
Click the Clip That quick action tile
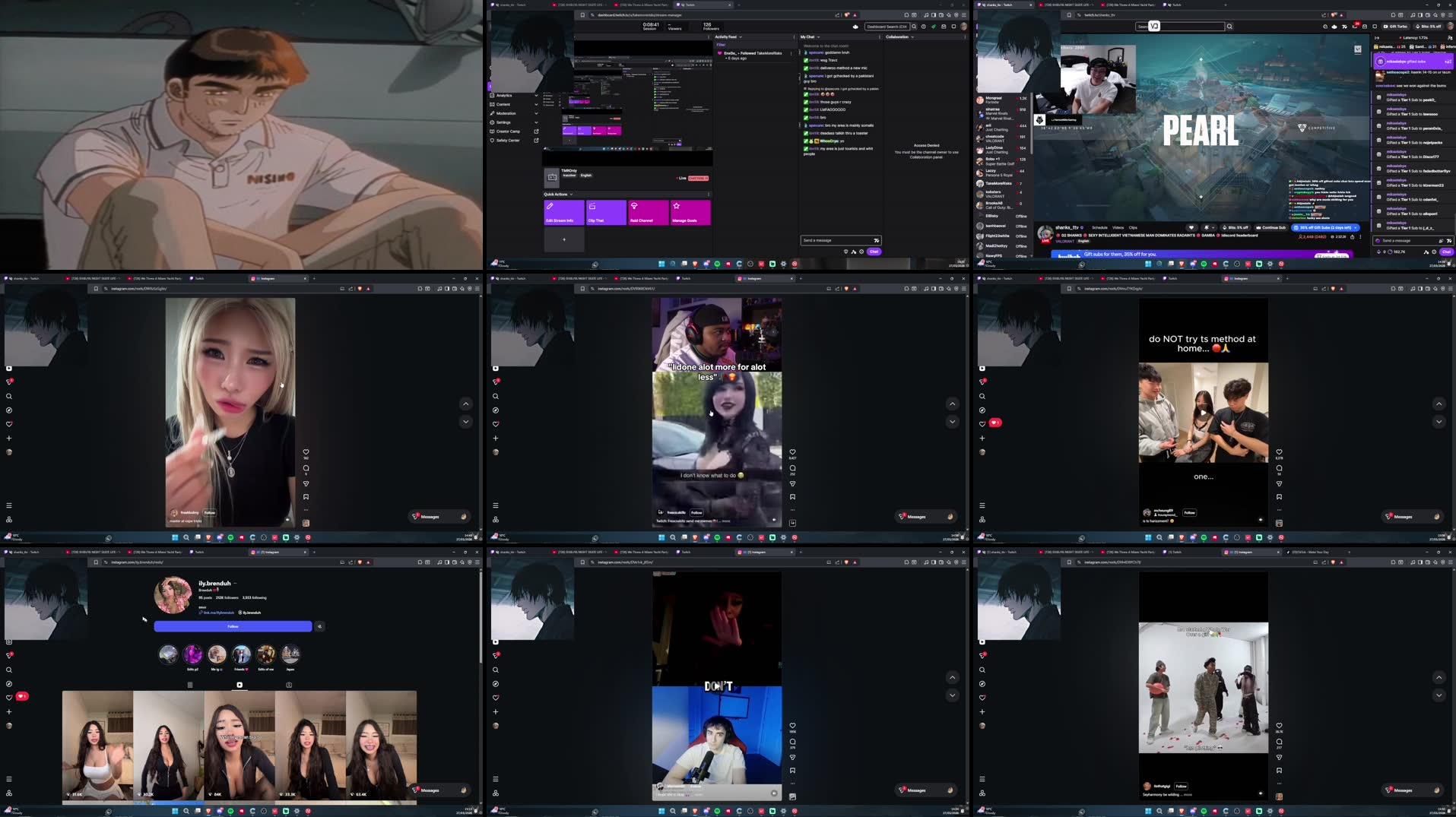tap(606, 213)
